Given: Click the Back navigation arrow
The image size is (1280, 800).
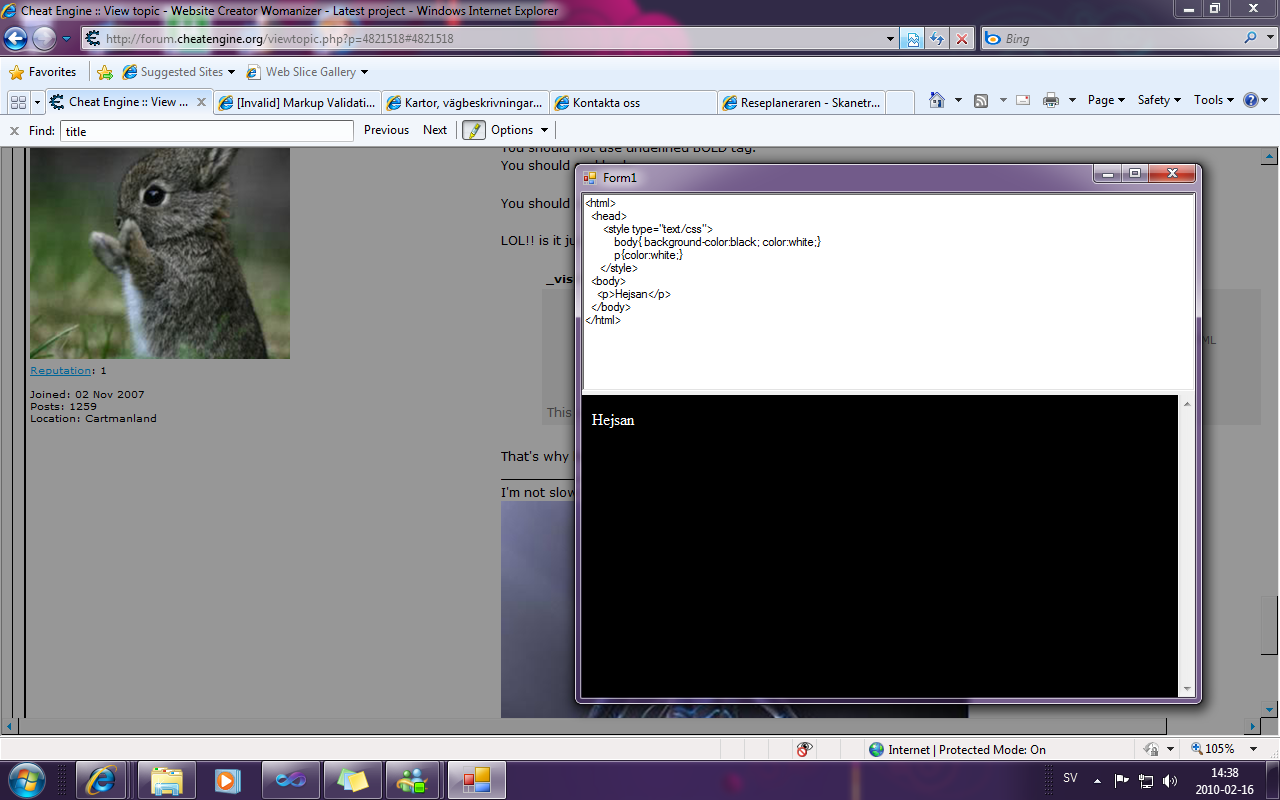Looking at the screenshot, I should tap(16, 39).
